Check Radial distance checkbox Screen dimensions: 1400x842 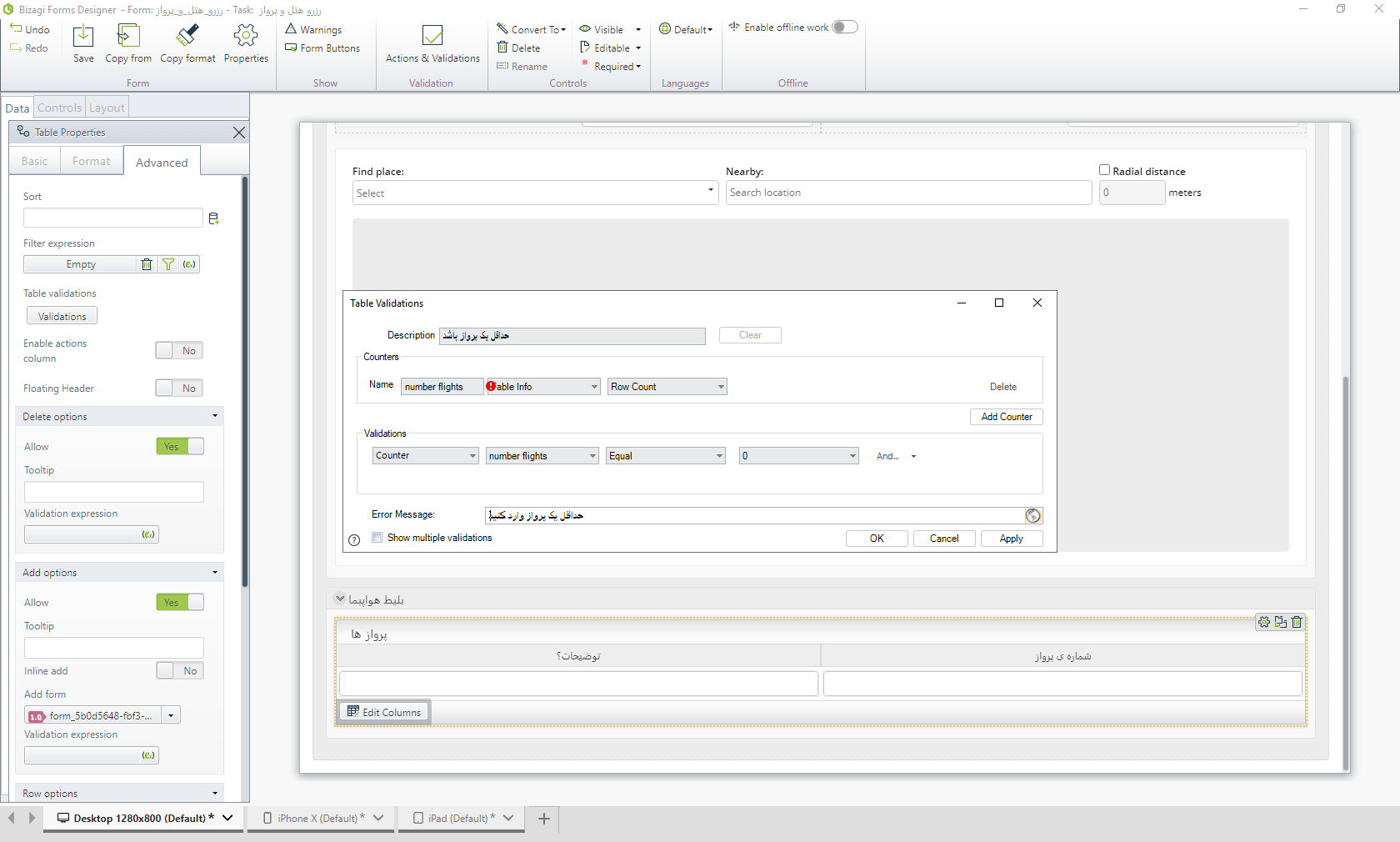click(x=1104, y=170)
